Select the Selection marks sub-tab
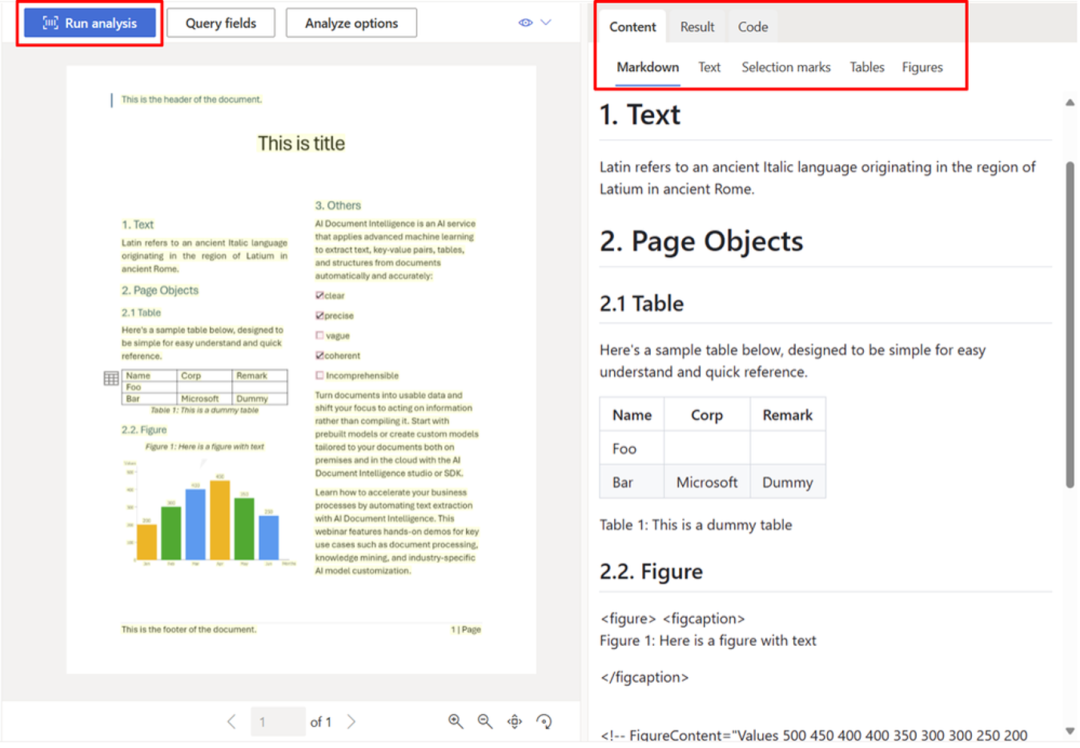Viewport: 1080px width, 748px height. point(786,67)
